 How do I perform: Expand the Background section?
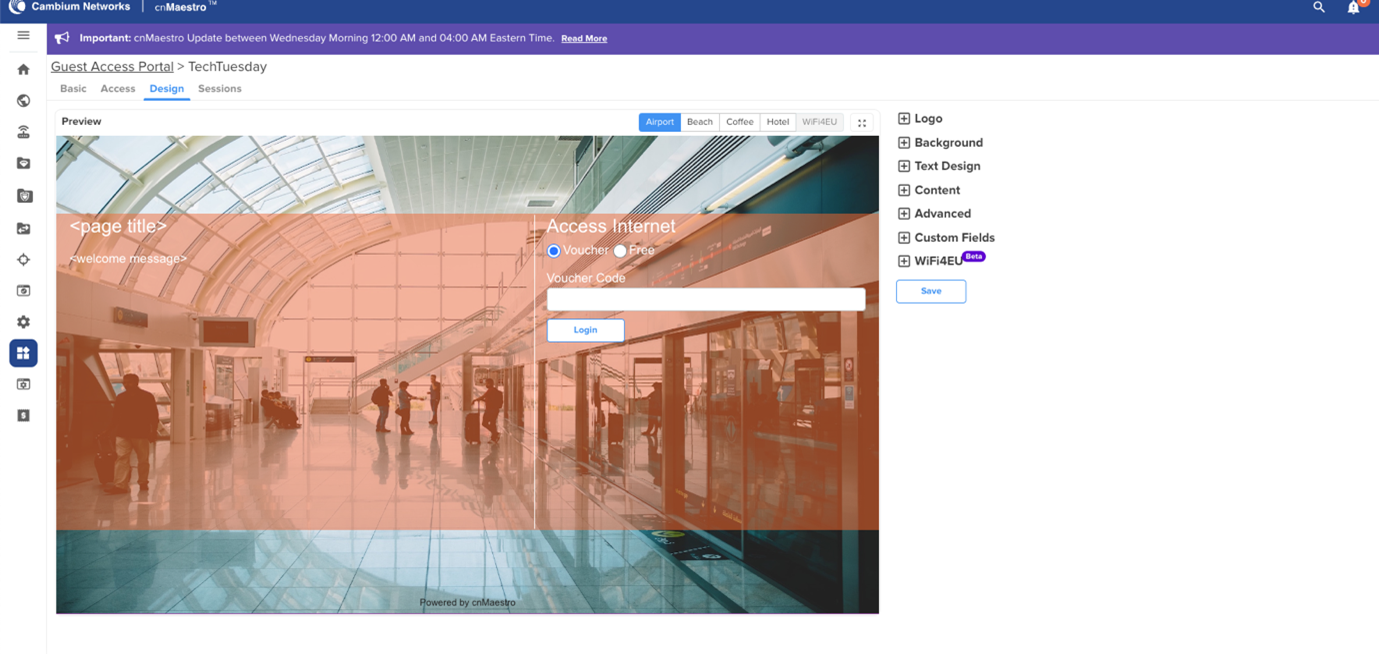904,143
